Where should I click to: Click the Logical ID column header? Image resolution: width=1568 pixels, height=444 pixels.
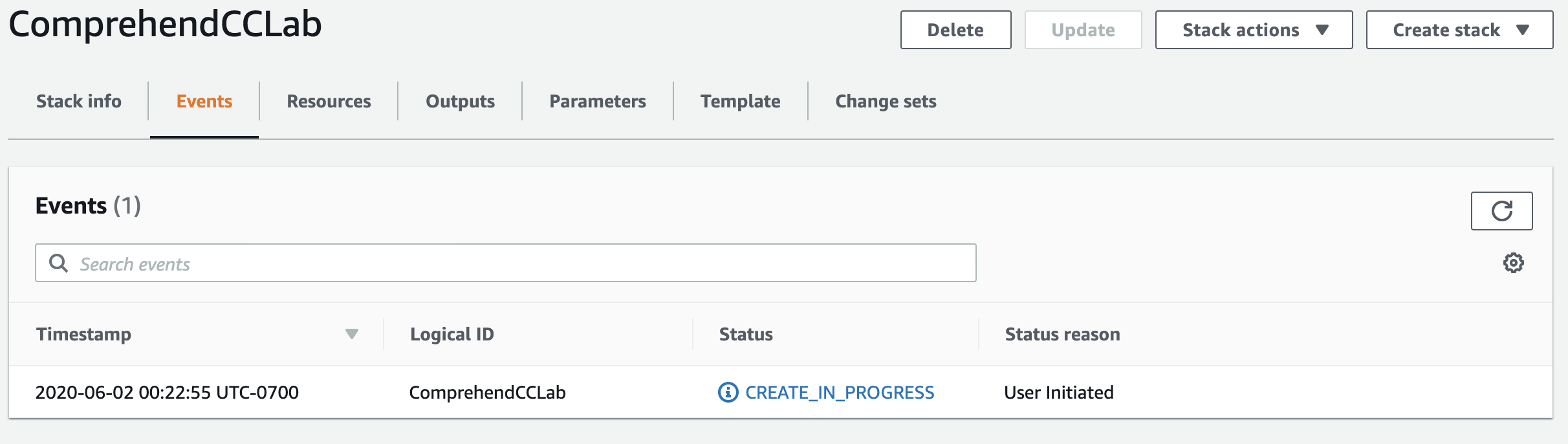click(x=452, y=334)
